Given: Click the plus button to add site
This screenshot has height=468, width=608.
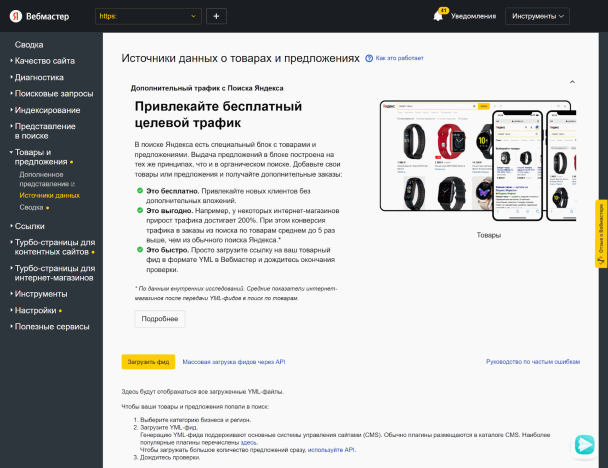Looking at the screenshot, I should tap(218, 16).
